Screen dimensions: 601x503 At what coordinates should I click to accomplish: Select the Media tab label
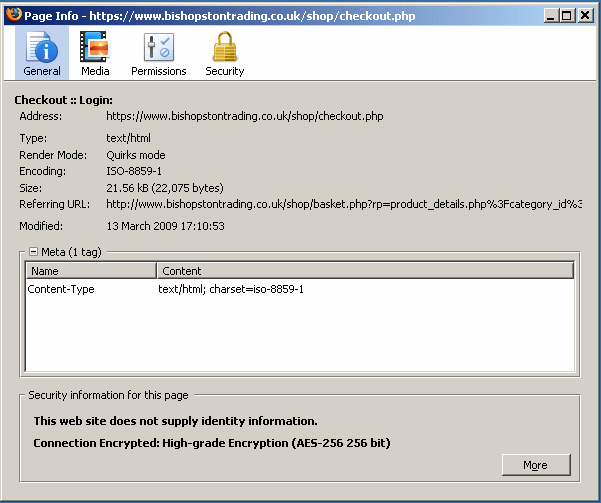click(95, 71)
